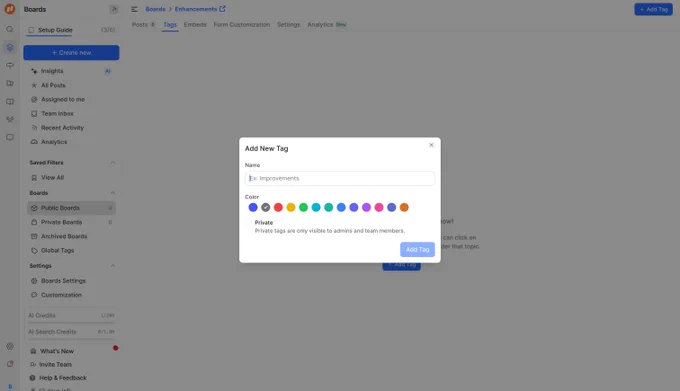Switch to the Posts tab
This screenshot has width=680, height=391.
143,25
